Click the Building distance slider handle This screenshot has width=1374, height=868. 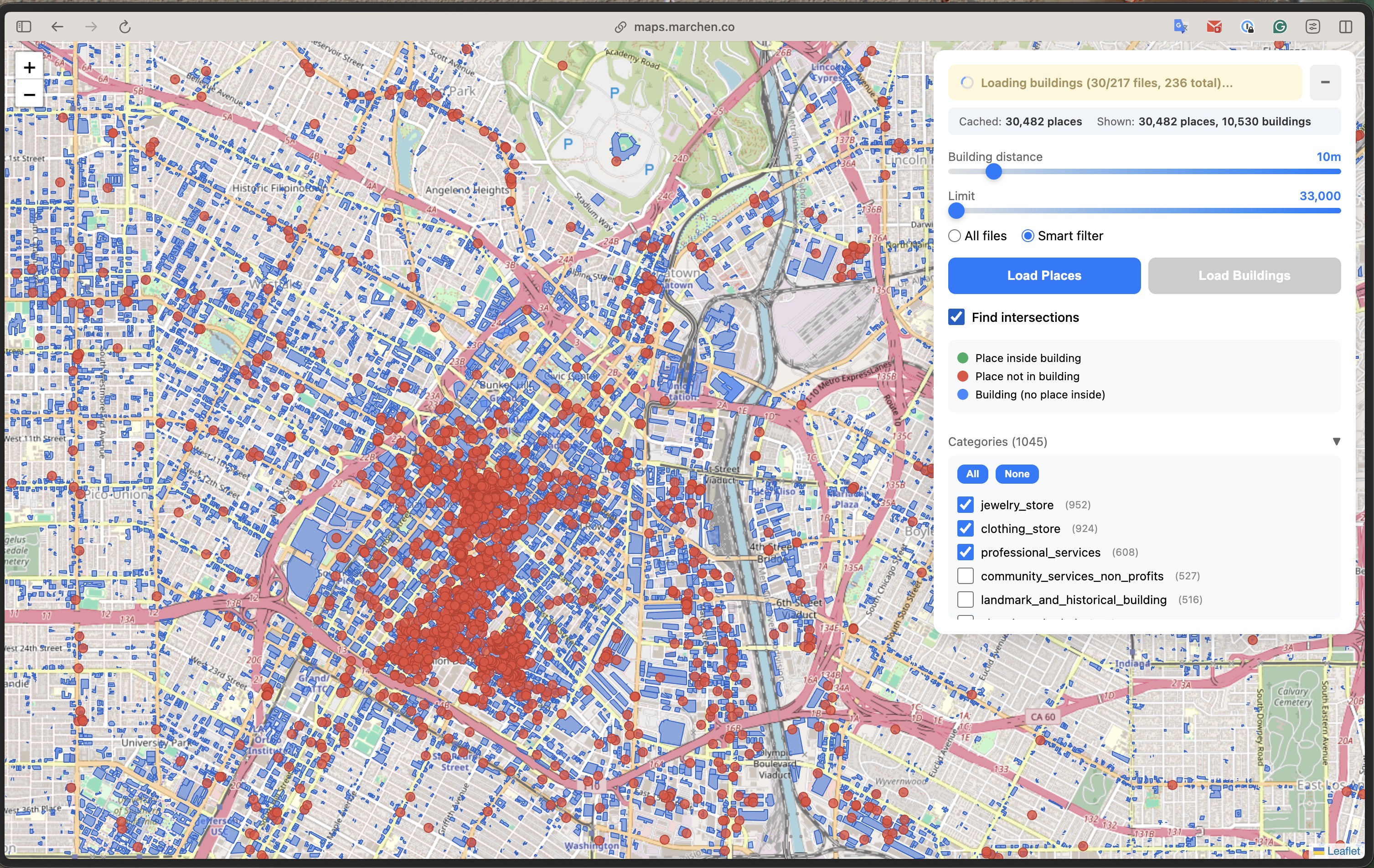(993, 172)
